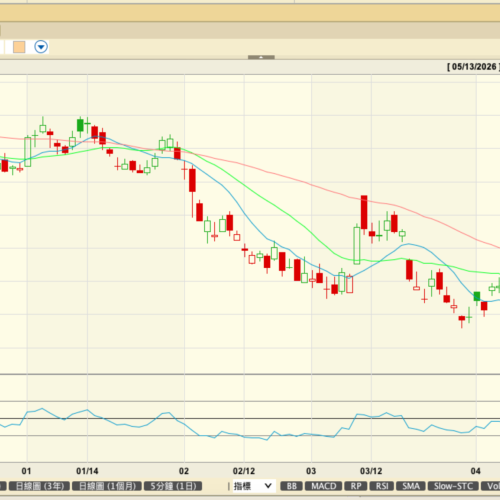This screenshot has width=500, height=500.
Task: Click the 05/13/2026 date label
Action: tap(474, 67)
